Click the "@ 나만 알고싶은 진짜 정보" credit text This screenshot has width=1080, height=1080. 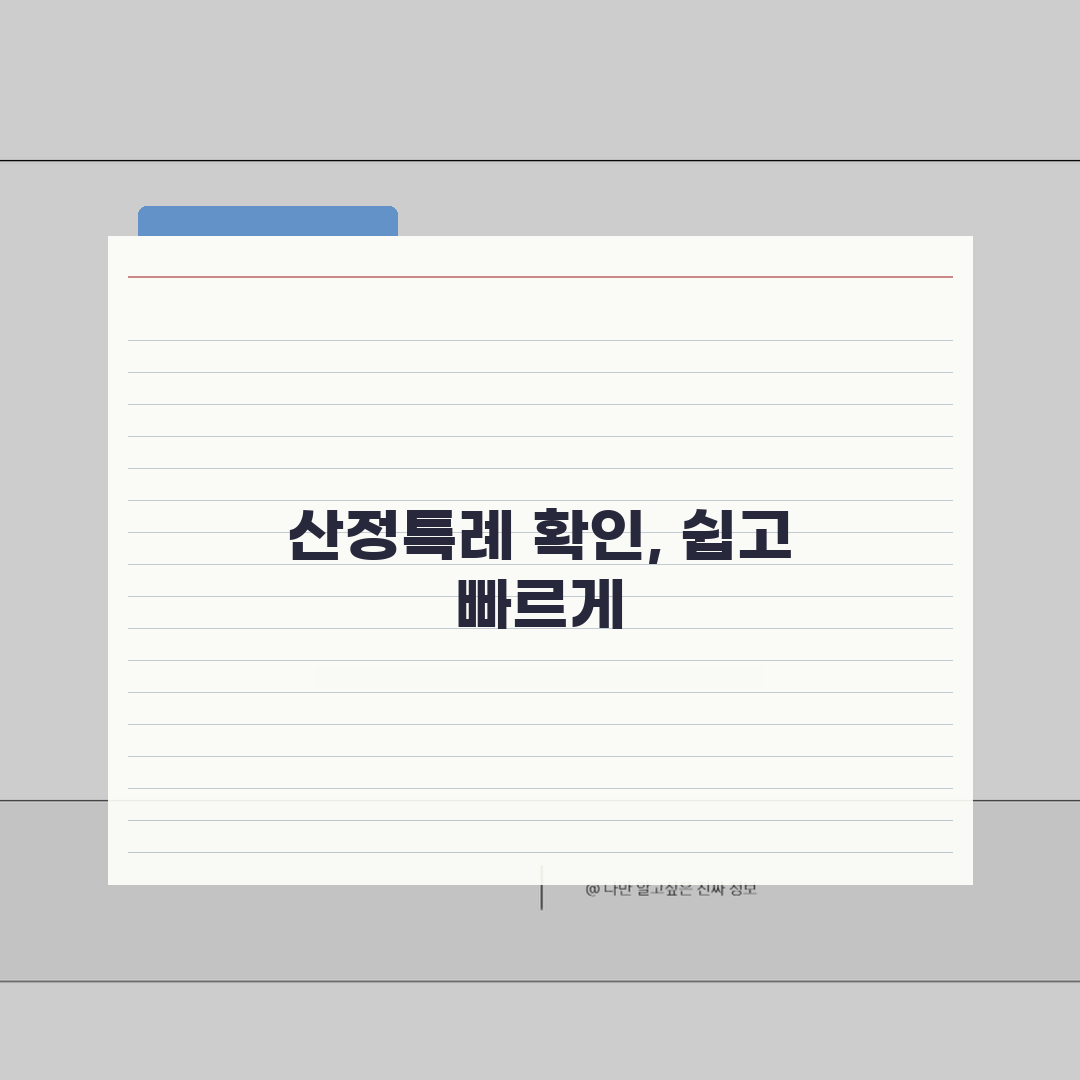pyautogui.click(x=671, y=890)
